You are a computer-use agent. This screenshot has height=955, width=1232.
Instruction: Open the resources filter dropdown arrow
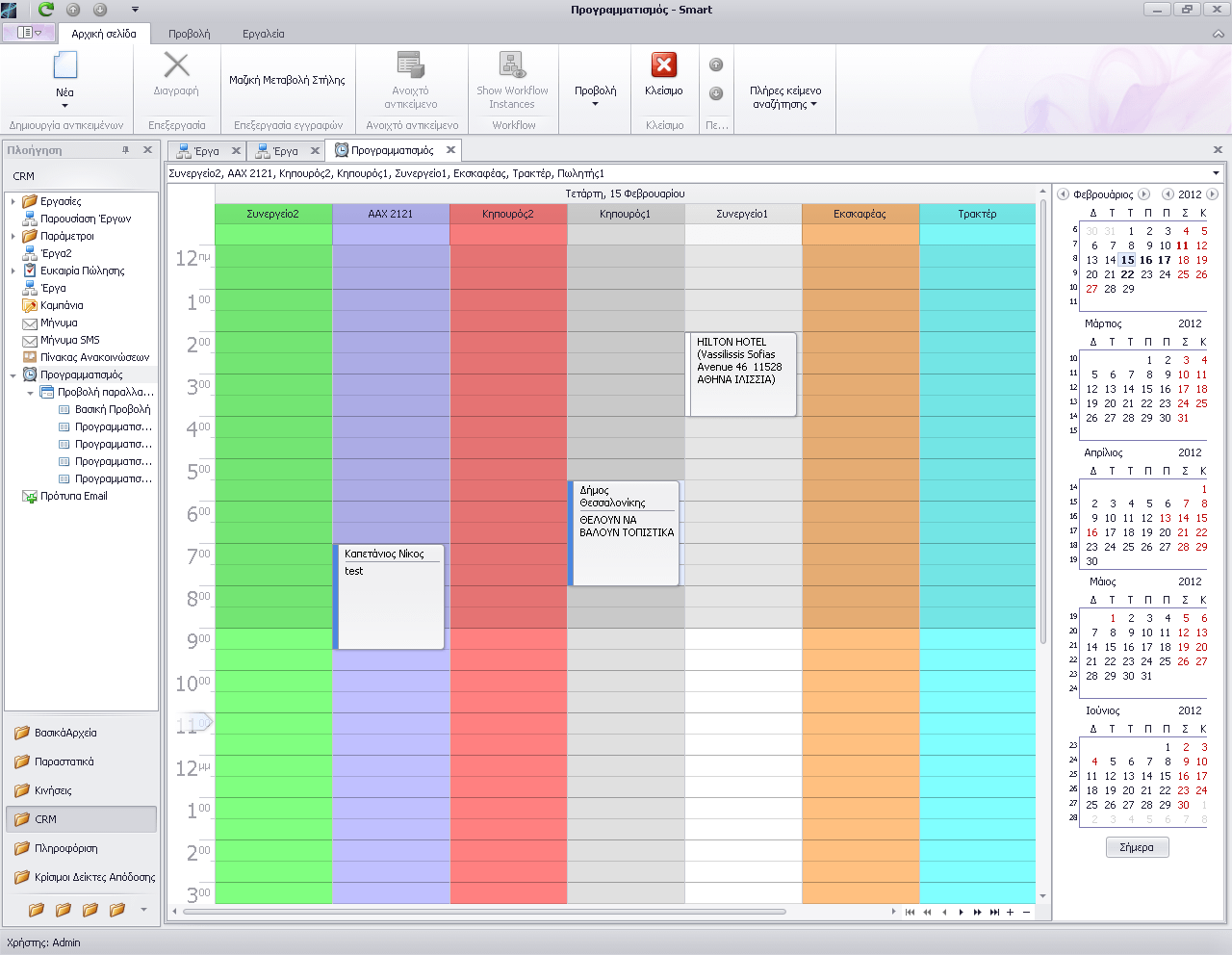click(x=1216, y=173)
